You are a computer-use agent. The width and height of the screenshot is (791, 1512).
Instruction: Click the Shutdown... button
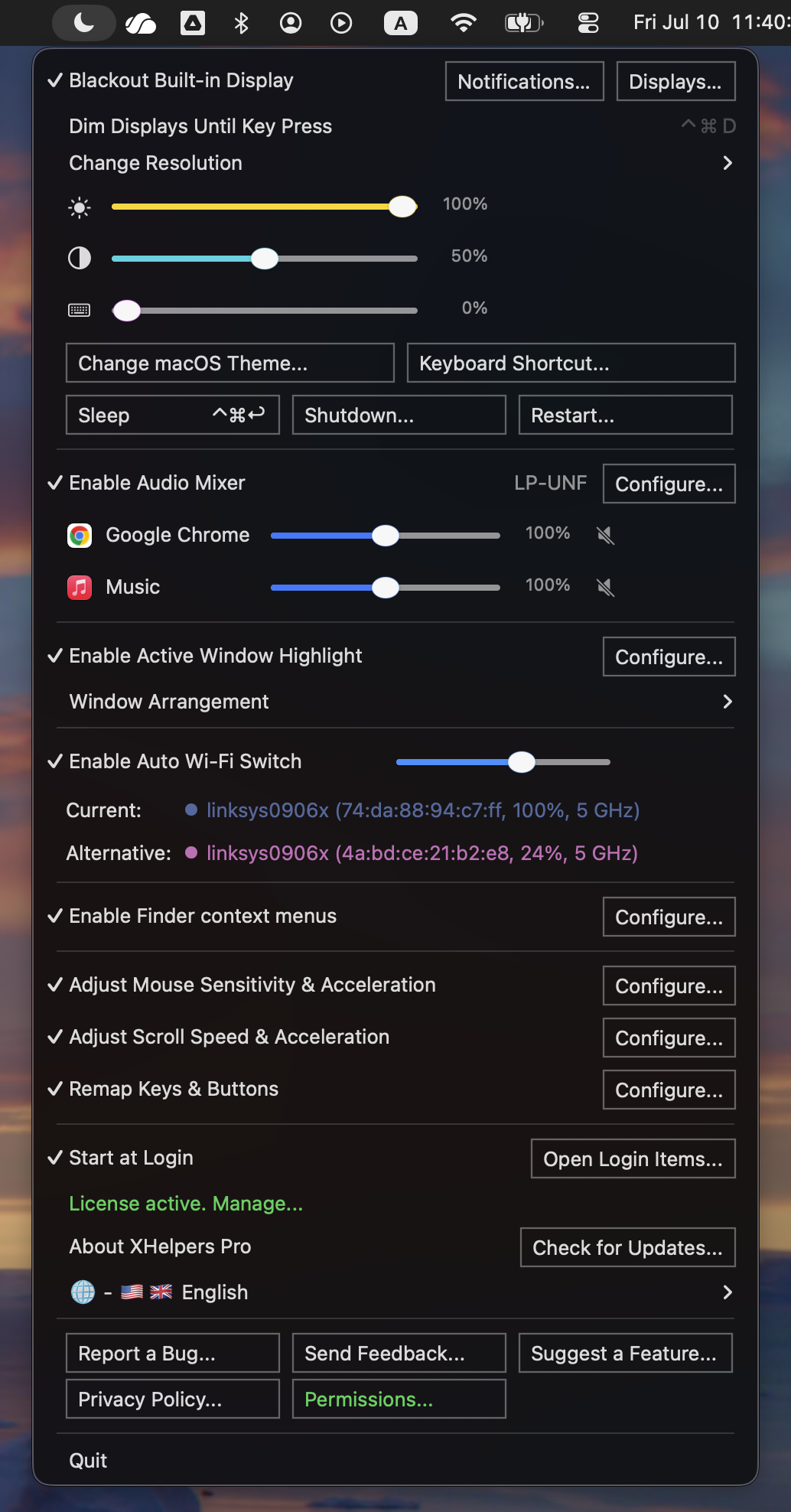[x=399, y=415]
